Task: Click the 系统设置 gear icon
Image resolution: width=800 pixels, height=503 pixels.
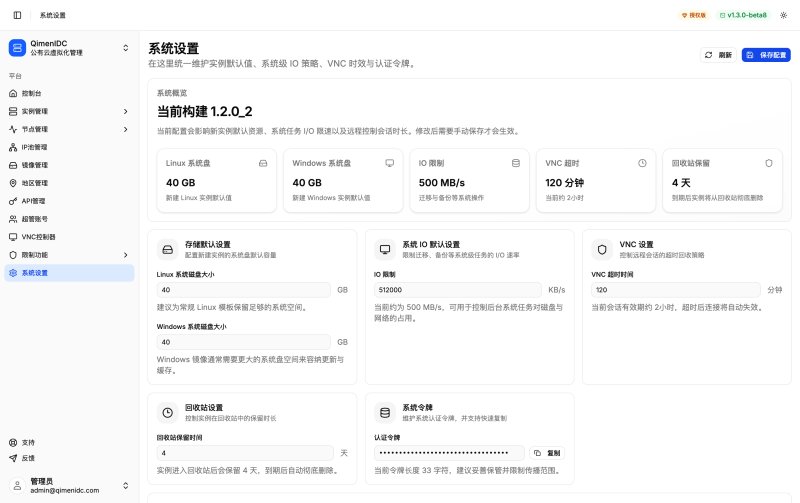Action: (x=13, y=273)
